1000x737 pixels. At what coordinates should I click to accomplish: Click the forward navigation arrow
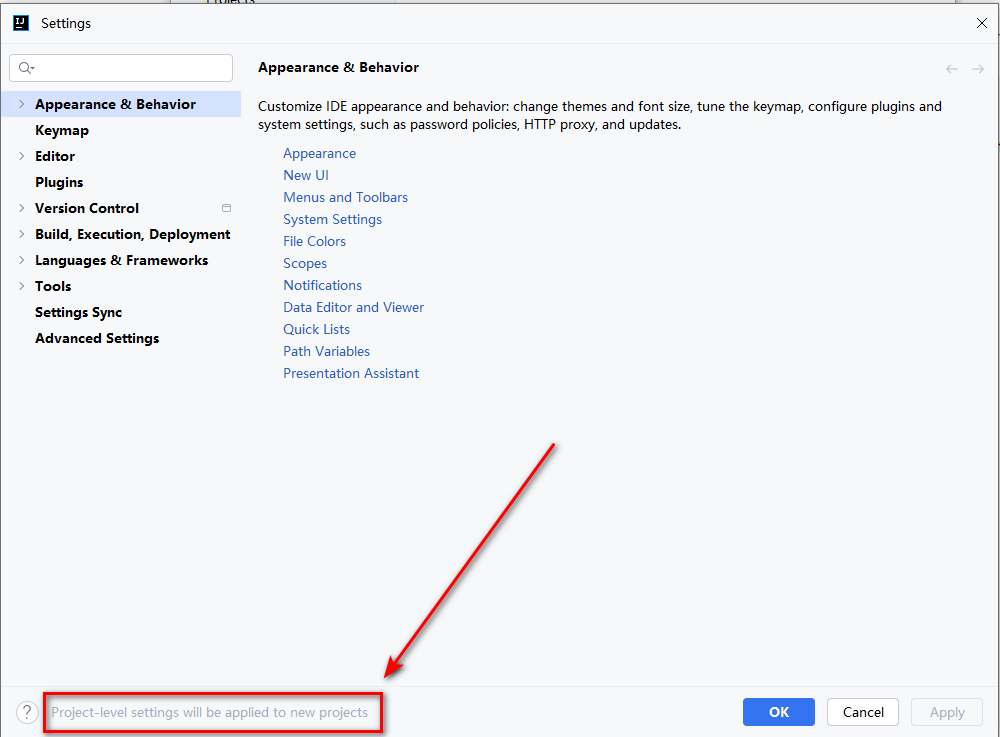click(978, 69)
